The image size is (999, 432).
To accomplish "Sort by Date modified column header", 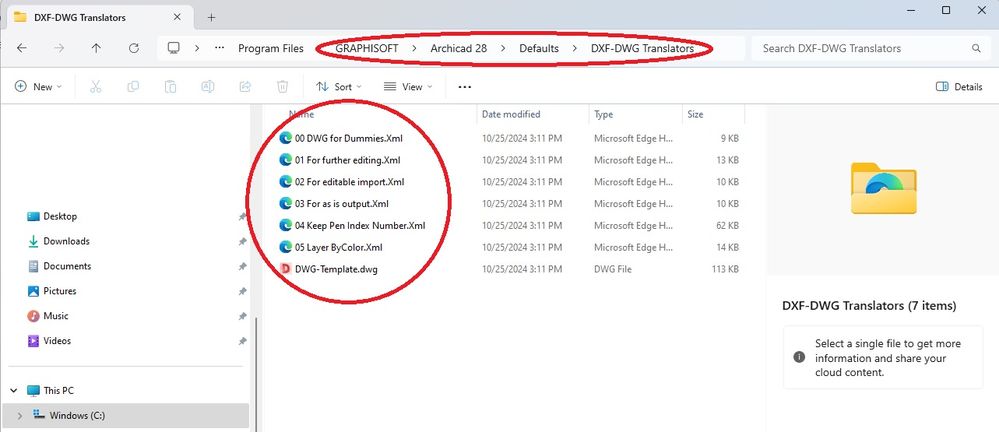I will click(511, 115).
